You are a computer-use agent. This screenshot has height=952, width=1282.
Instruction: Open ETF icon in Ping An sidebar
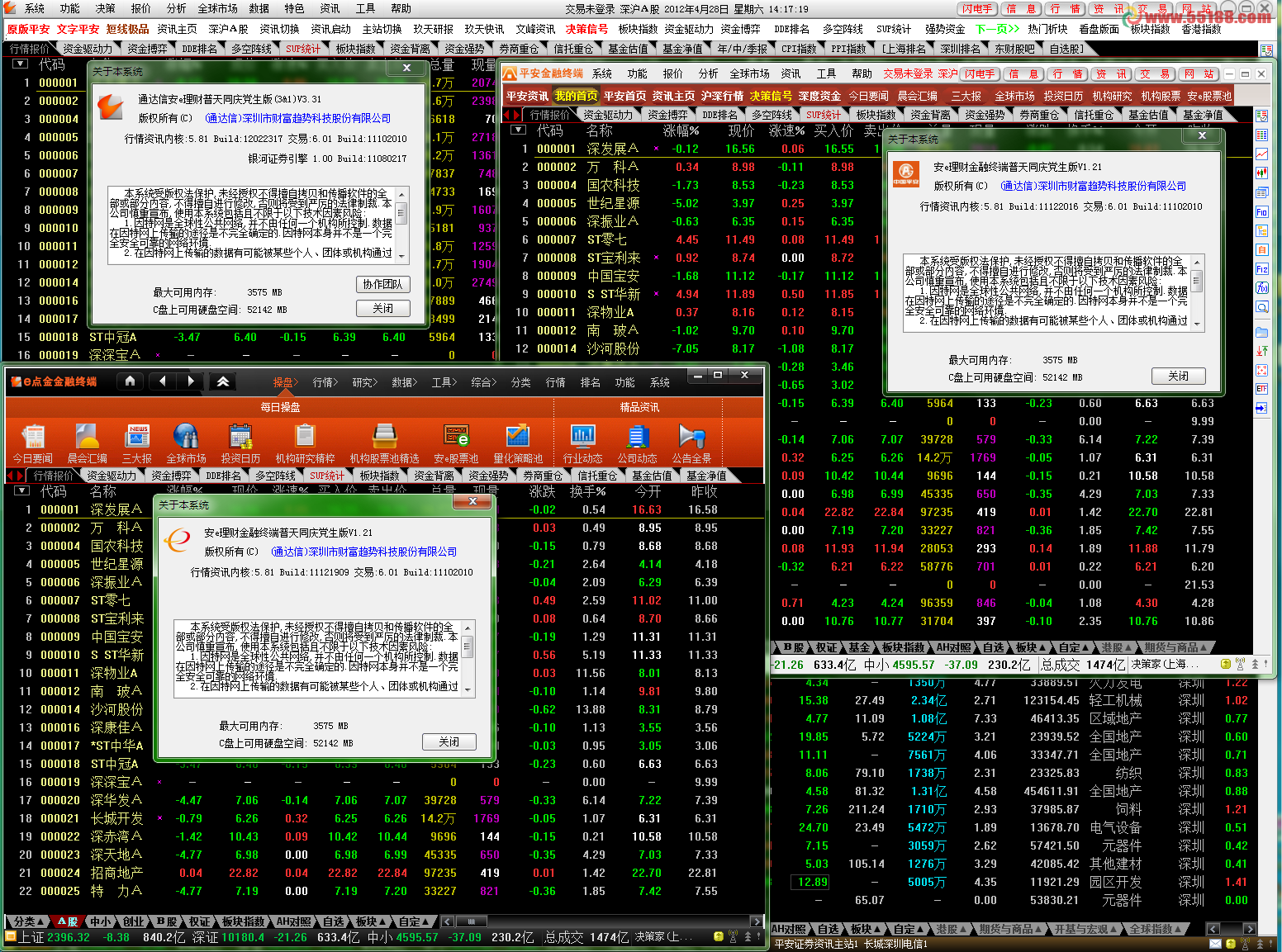(x=1261, y=389)
